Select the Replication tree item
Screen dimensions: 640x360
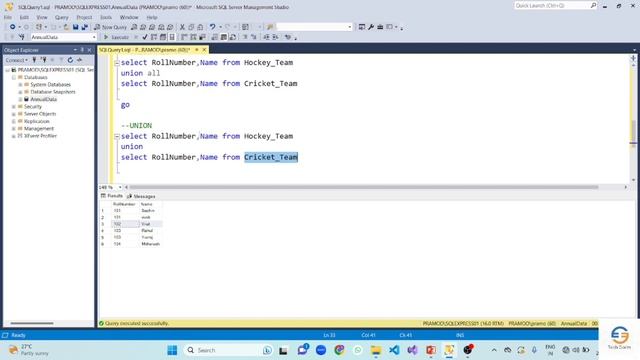(37, 121)
